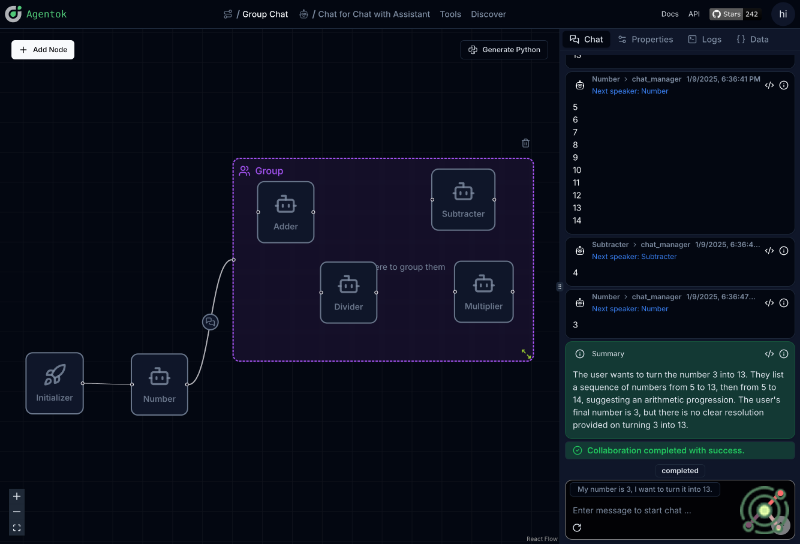Viewport: 800px width, 544px height.
Task: Click the Add Node button
Action: click(43, 49)
